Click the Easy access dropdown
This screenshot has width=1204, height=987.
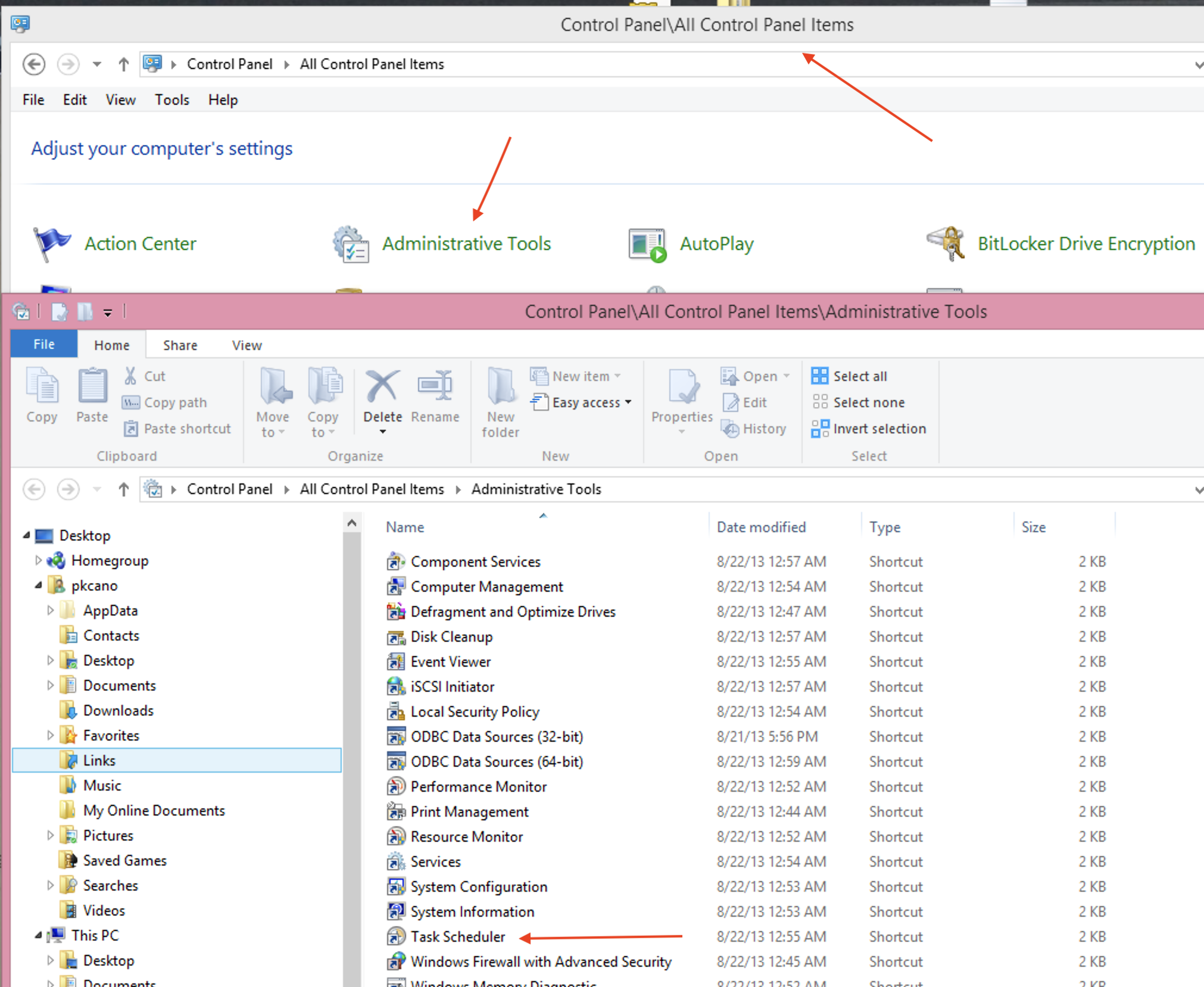[586, 403]
